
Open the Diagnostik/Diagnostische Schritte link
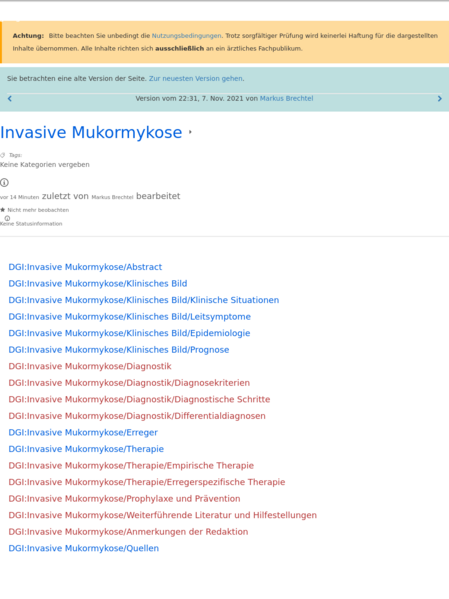[139, 399]
